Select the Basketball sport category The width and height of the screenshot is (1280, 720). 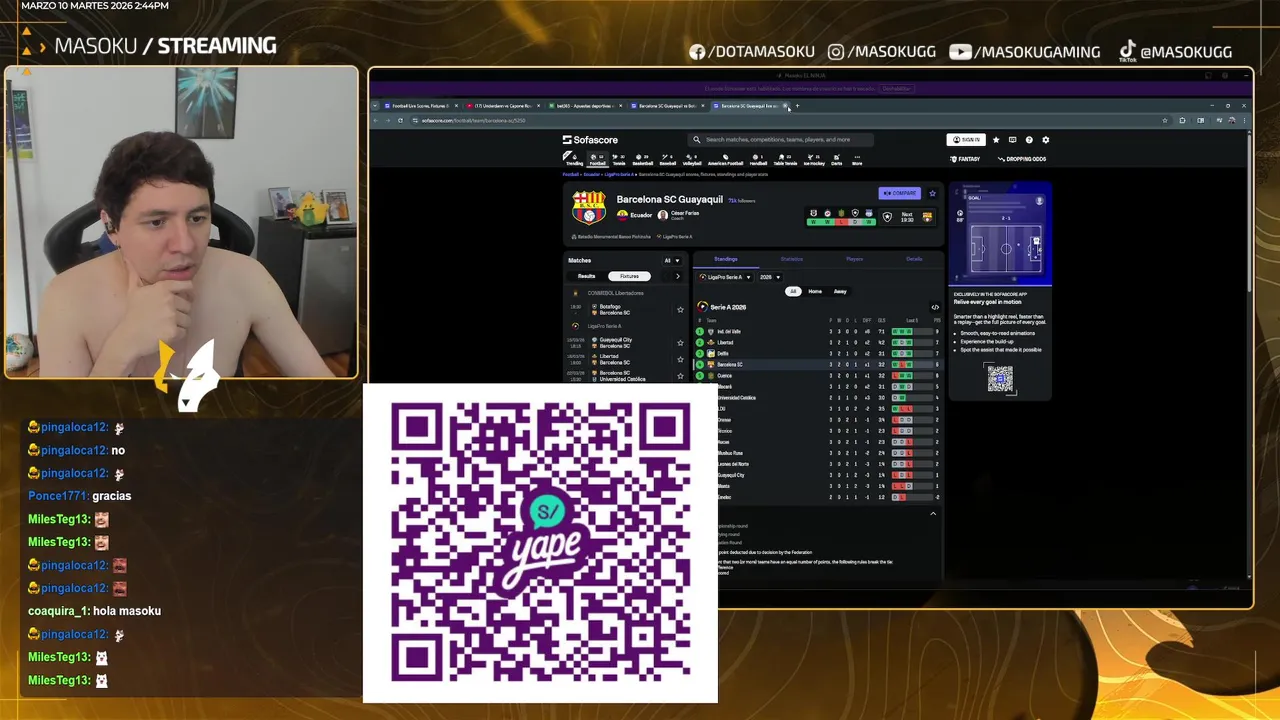click(x=642, y=159)
